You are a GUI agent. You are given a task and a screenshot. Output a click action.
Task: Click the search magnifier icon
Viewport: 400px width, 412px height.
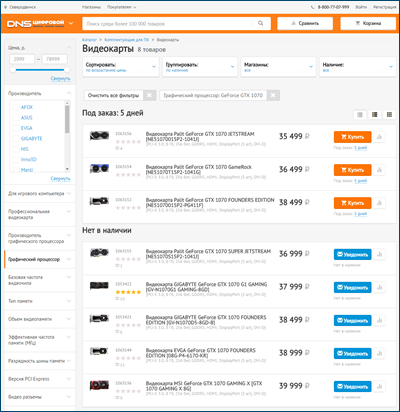260,23
